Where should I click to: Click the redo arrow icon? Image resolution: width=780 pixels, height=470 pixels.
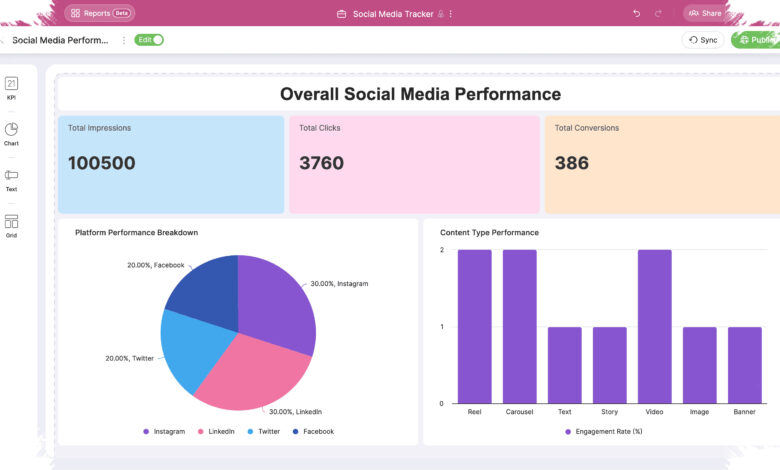(x=658, y=13)
